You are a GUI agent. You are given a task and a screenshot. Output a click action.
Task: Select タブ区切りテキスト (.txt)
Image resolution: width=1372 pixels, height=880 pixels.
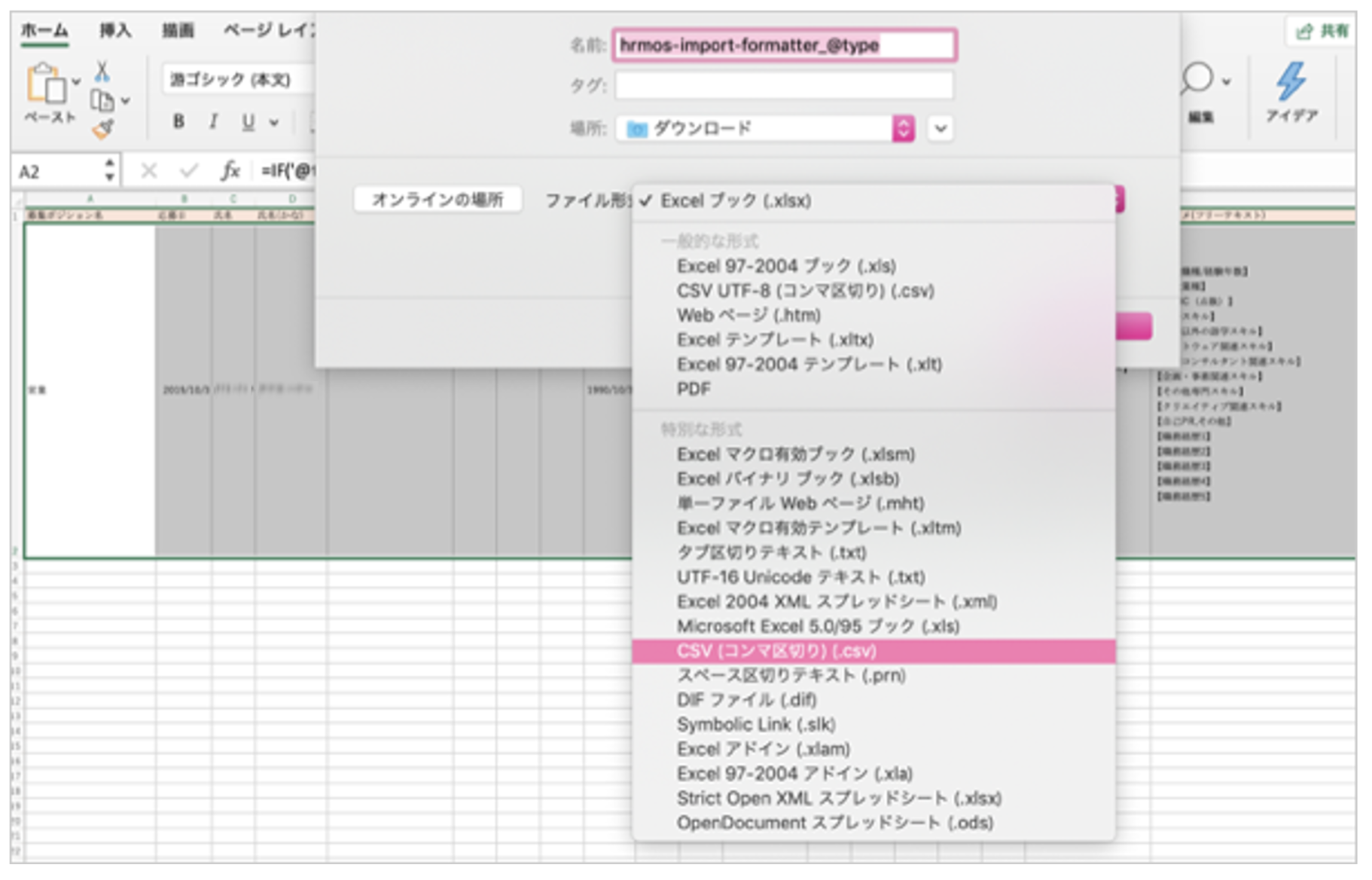[874, 553]
